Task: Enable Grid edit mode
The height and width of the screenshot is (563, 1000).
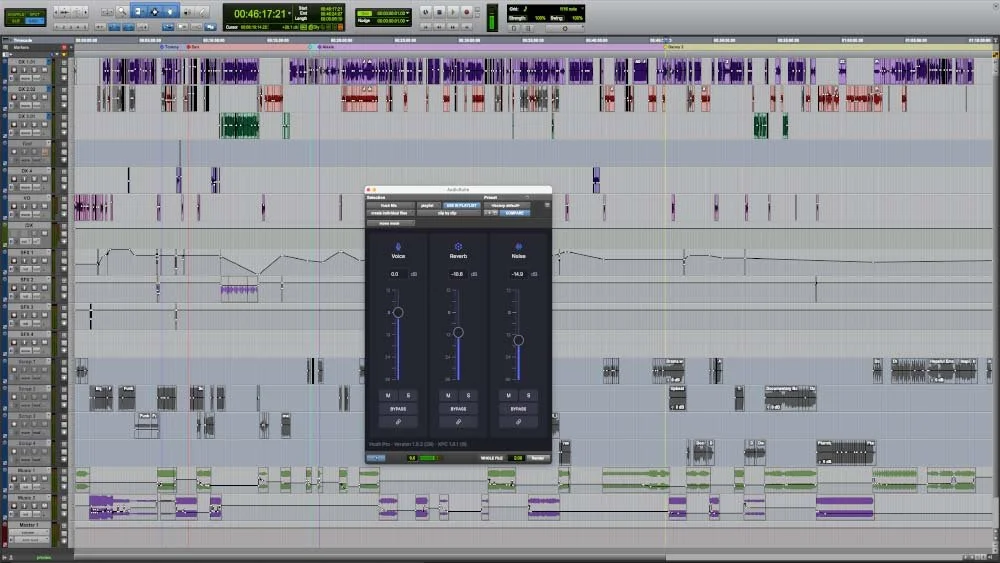Action: (x=34, y=21)
